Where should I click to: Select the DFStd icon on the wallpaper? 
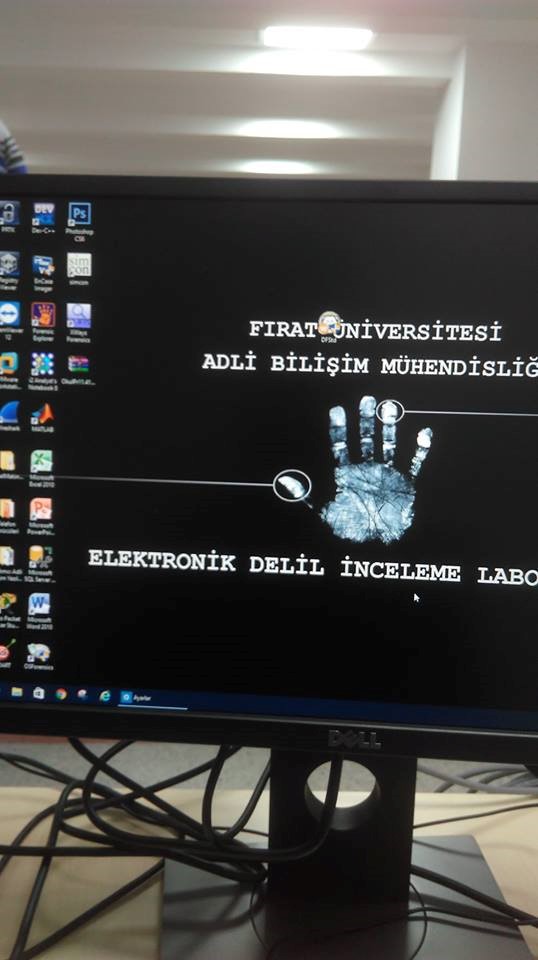(329, 327)
